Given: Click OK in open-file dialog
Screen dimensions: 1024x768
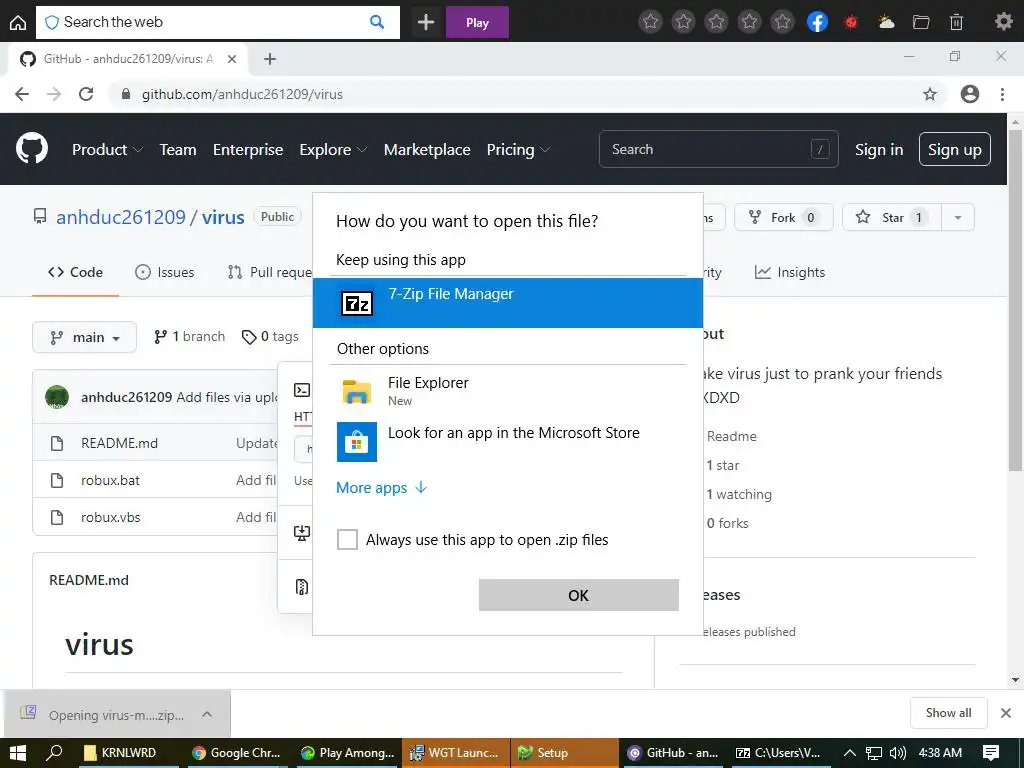Looking at the screenshot, I should point(579,595).
